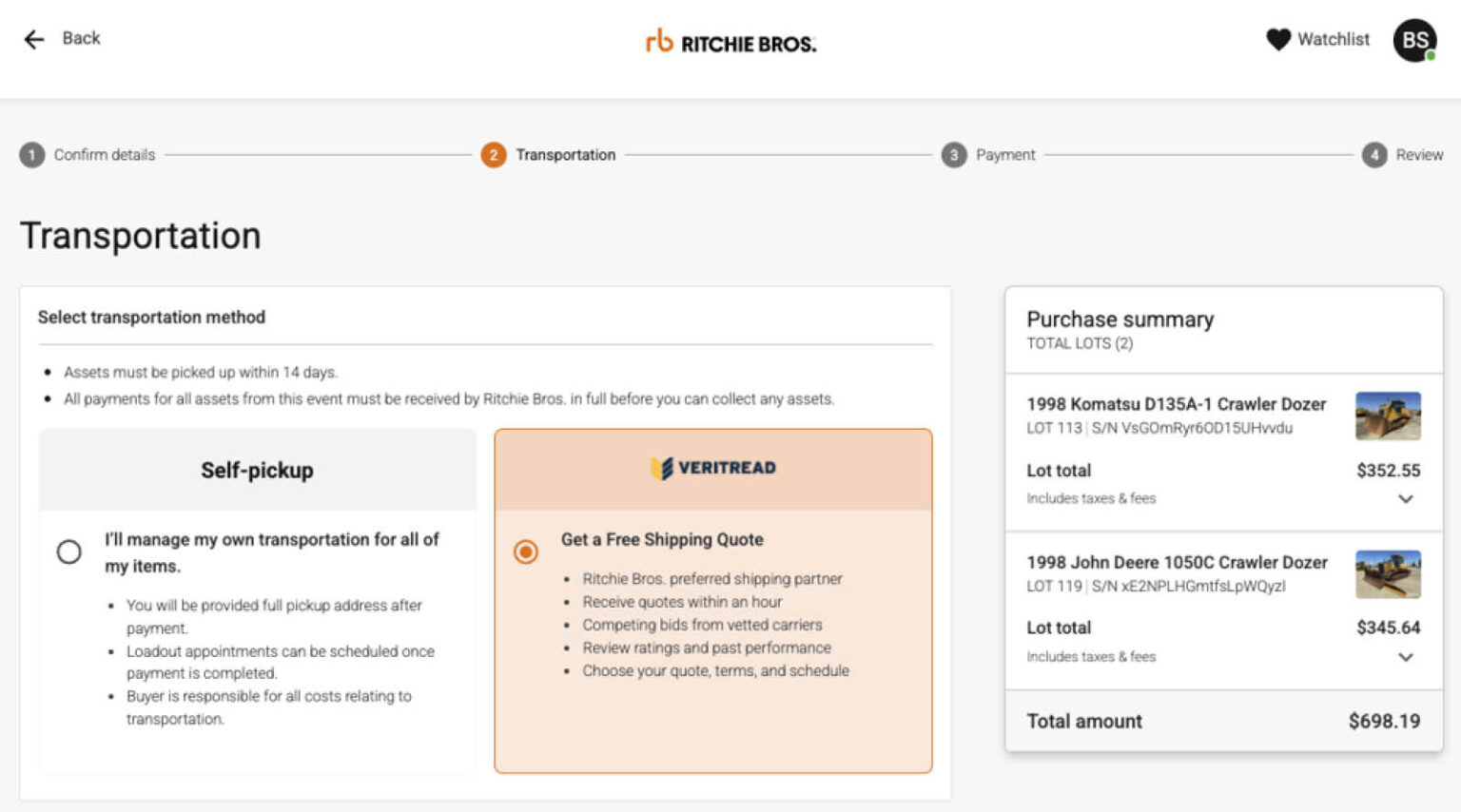Open the Watchlist link

1334,39
